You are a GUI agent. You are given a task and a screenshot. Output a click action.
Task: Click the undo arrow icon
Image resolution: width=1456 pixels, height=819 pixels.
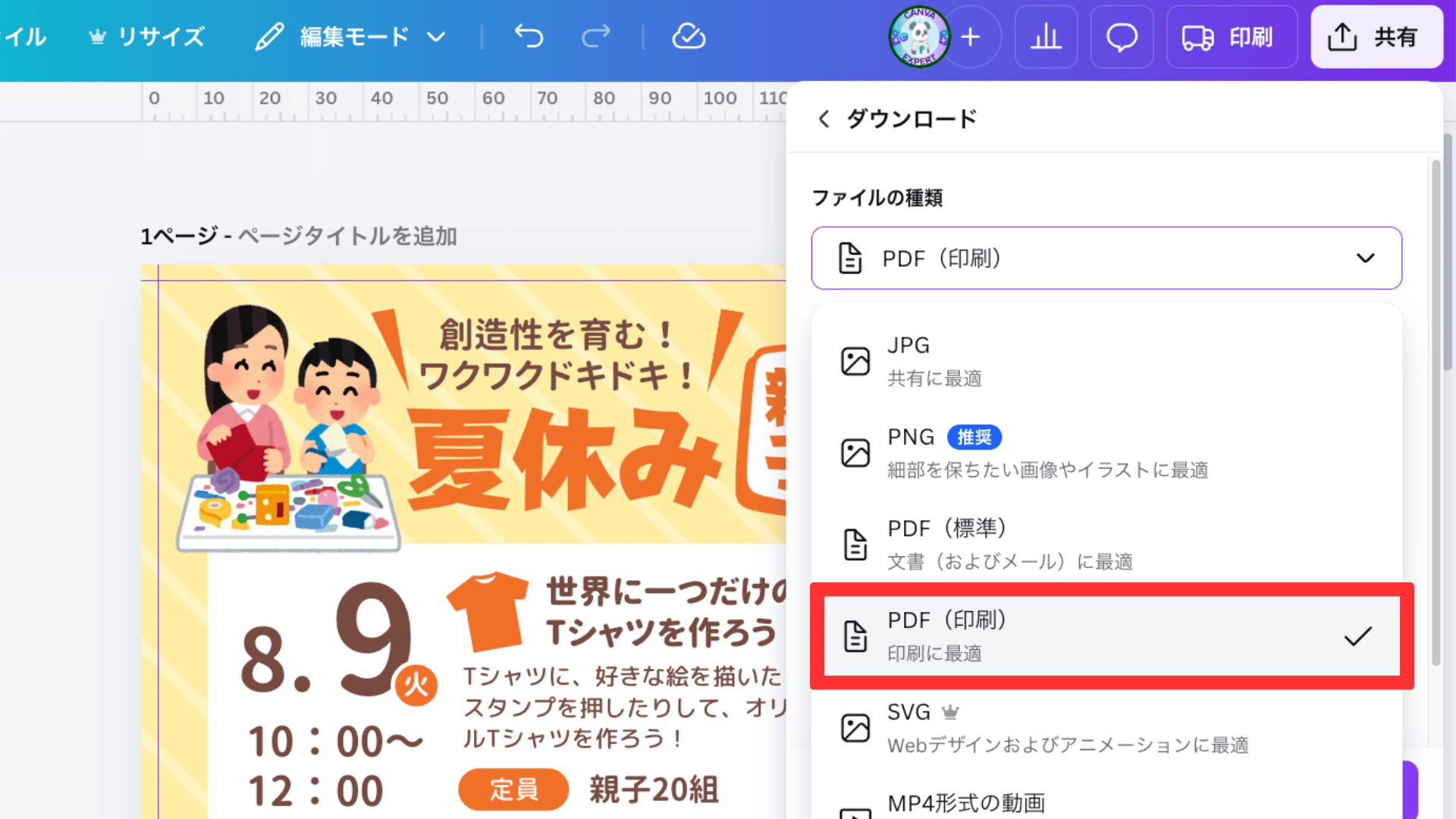pyautogui.click(x=529, y=36)
